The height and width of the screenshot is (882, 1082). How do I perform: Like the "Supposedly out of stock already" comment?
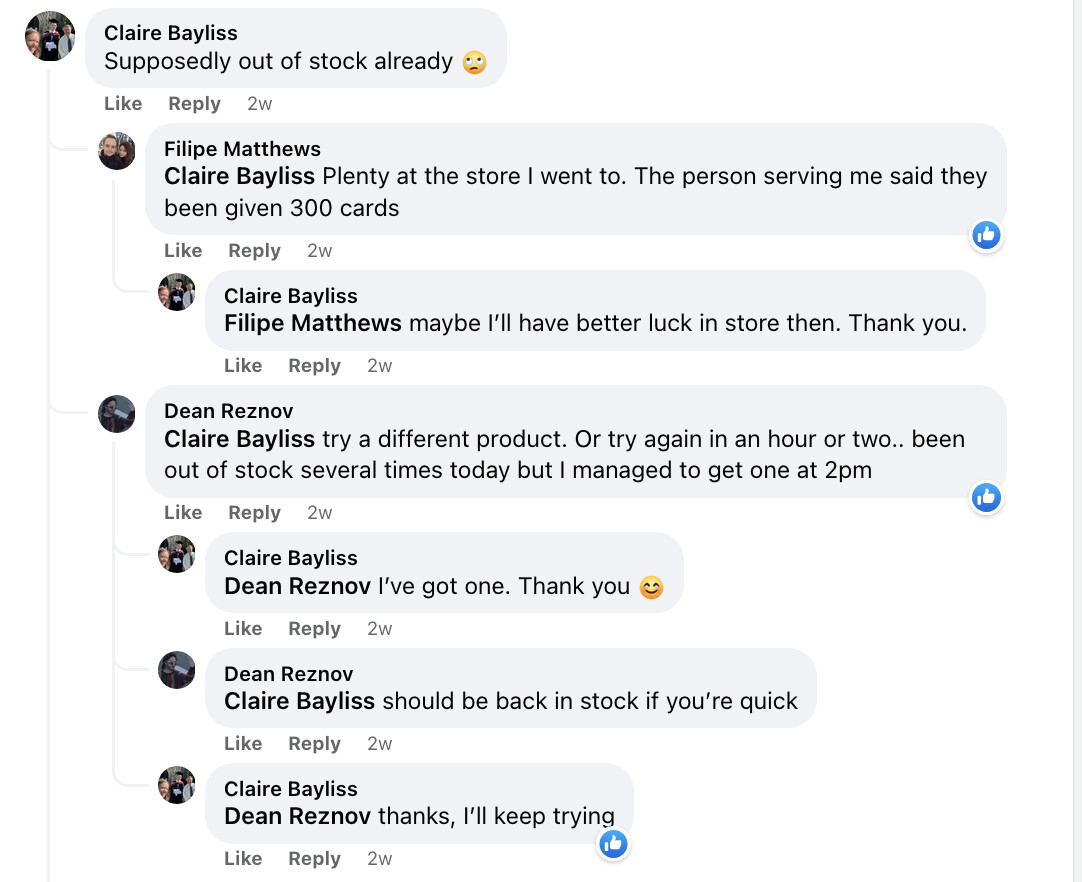123,104
